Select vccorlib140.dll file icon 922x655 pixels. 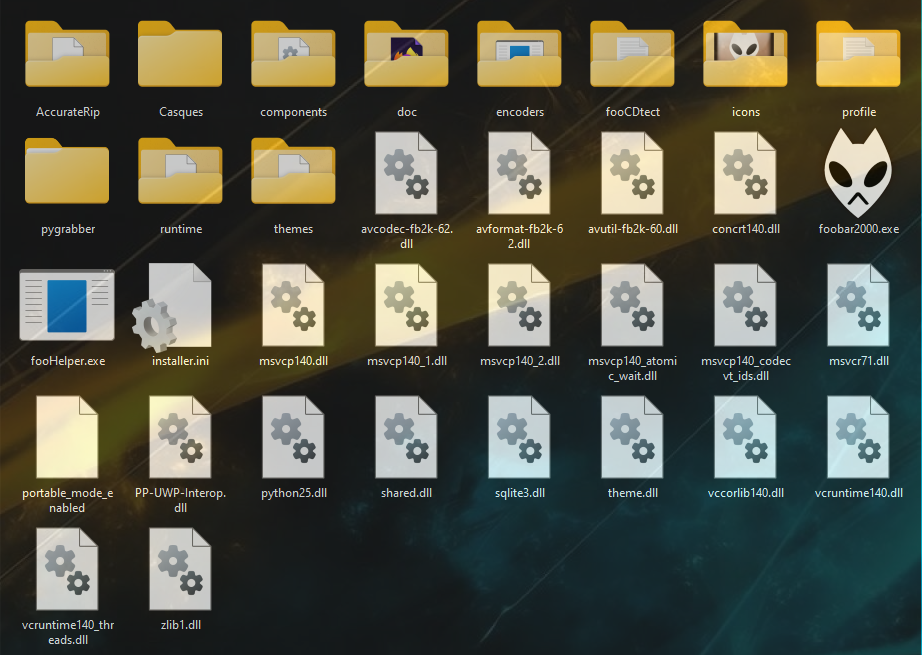click(x=745, y=437)
